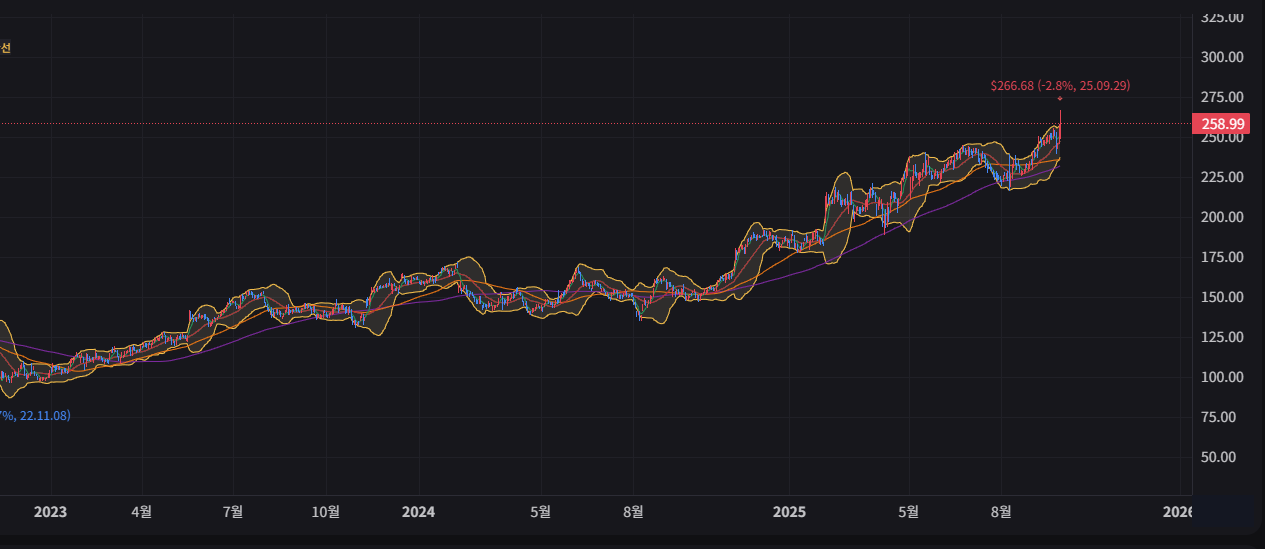Select the 4월 label on time axis
Image resolution: width=1265 pixels, height=549 pixels.
pos(142,512)
